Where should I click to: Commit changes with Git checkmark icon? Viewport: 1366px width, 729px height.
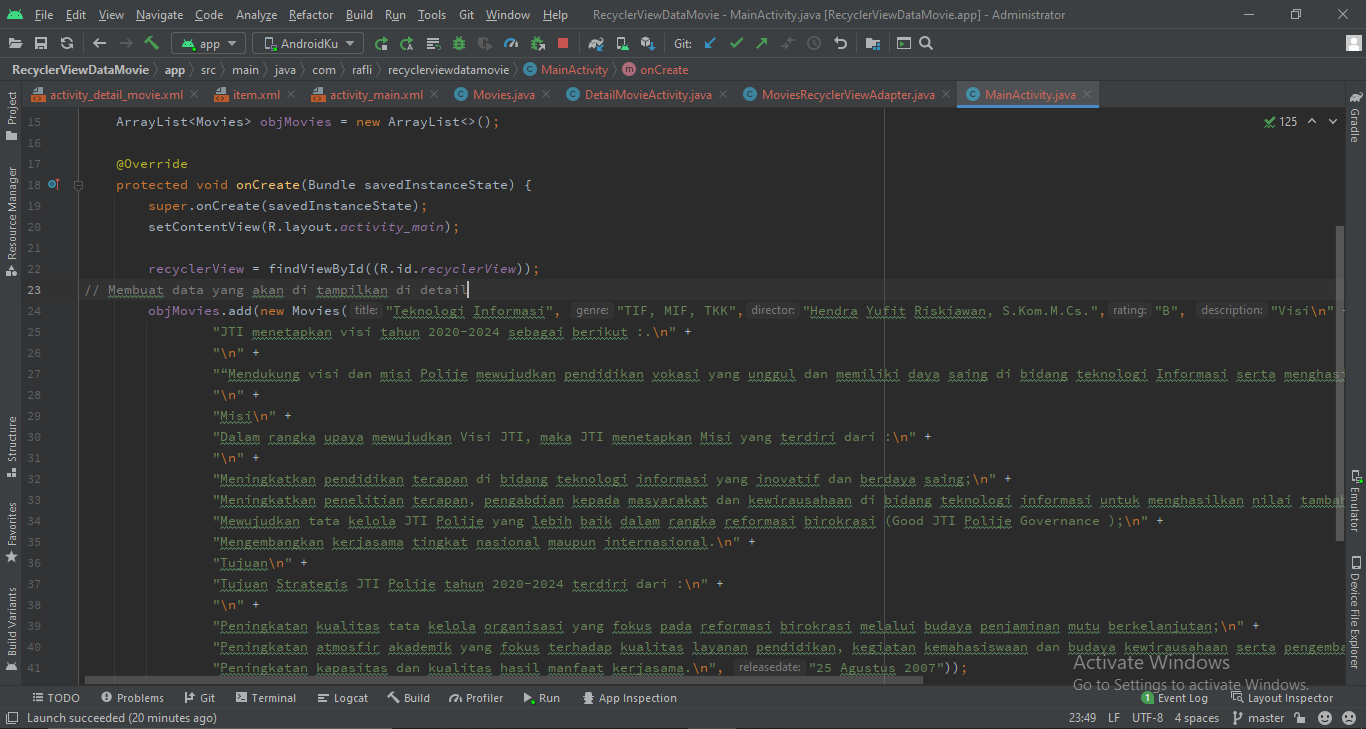pyautogui.click(x=736, y=43)
